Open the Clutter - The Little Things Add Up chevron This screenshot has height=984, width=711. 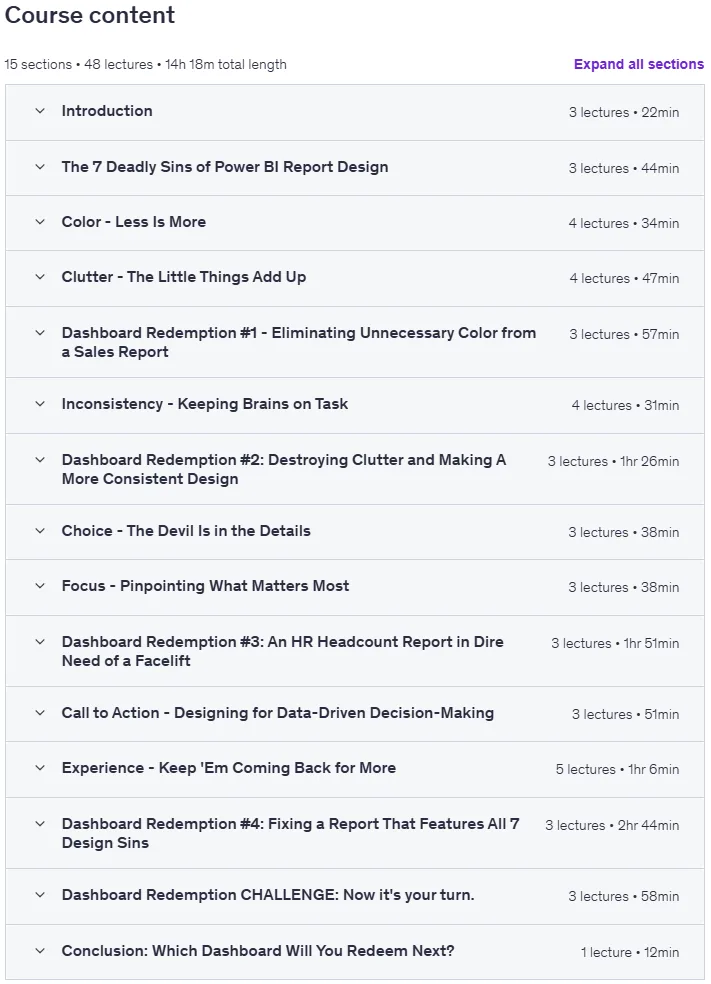coord(40,277)
